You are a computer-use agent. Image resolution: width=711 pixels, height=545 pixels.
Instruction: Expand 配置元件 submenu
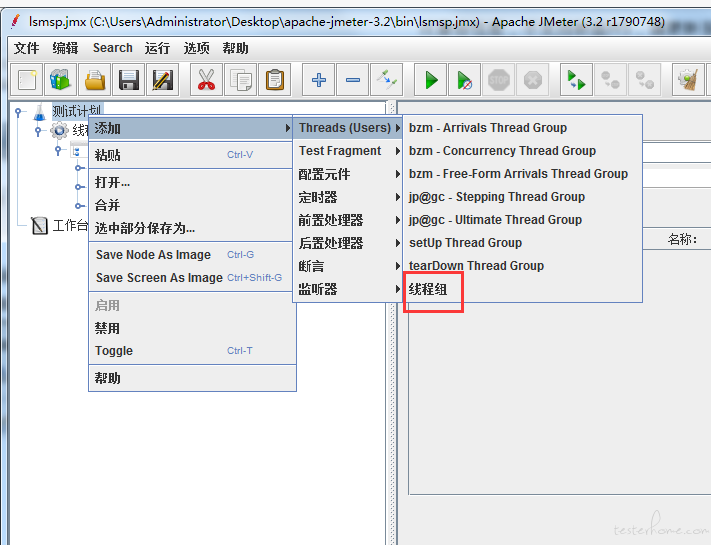click(x=348, y=174)
